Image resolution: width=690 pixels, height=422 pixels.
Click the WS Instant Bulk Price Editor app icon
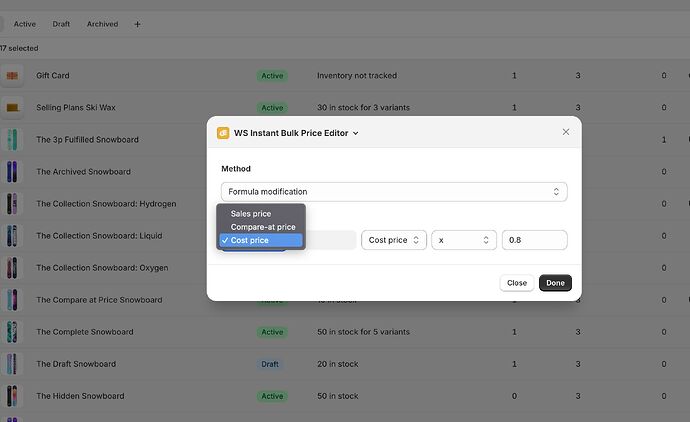pos(223,132)
